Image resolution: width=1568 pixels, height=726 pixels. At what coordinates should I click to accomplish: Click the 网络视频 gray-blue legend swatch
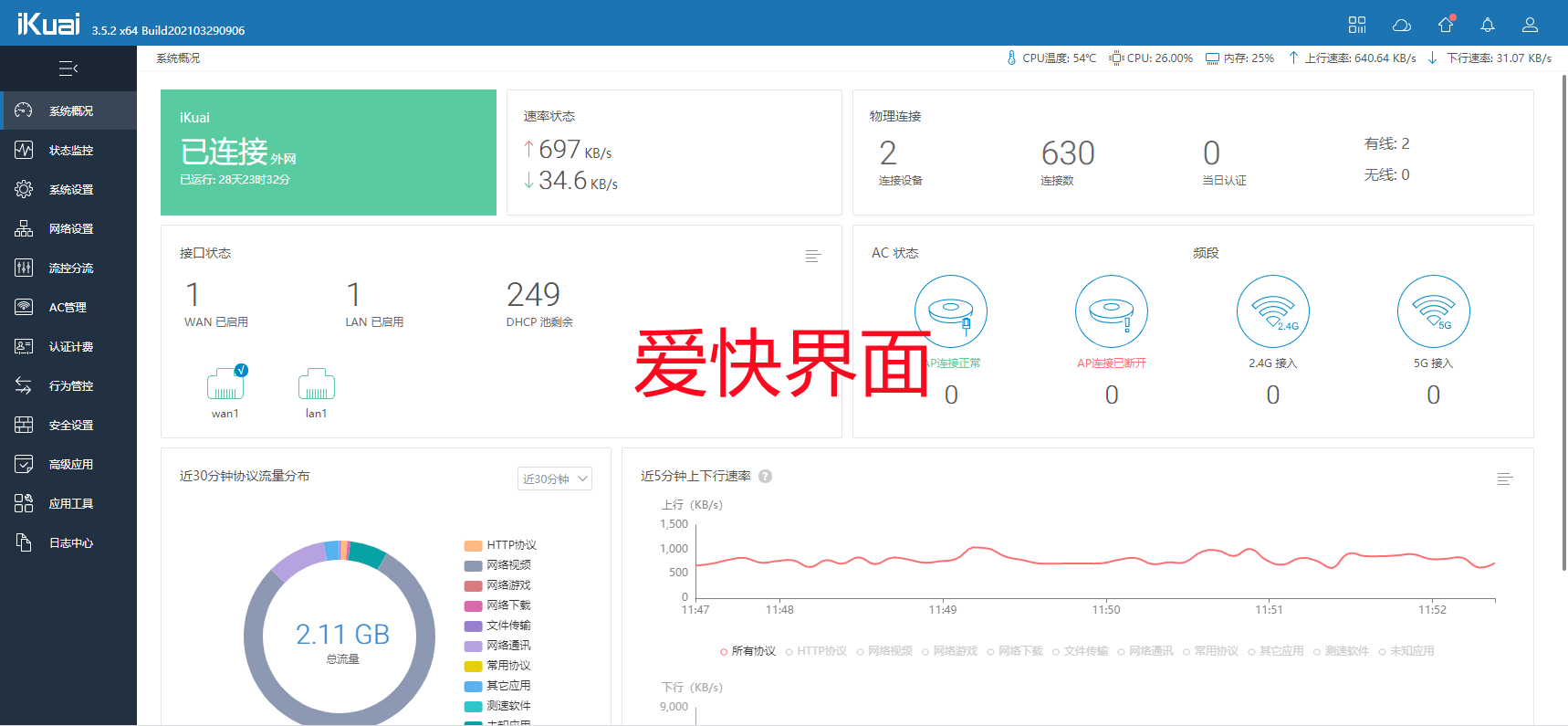pyautogui.click(x=473, y=565)
